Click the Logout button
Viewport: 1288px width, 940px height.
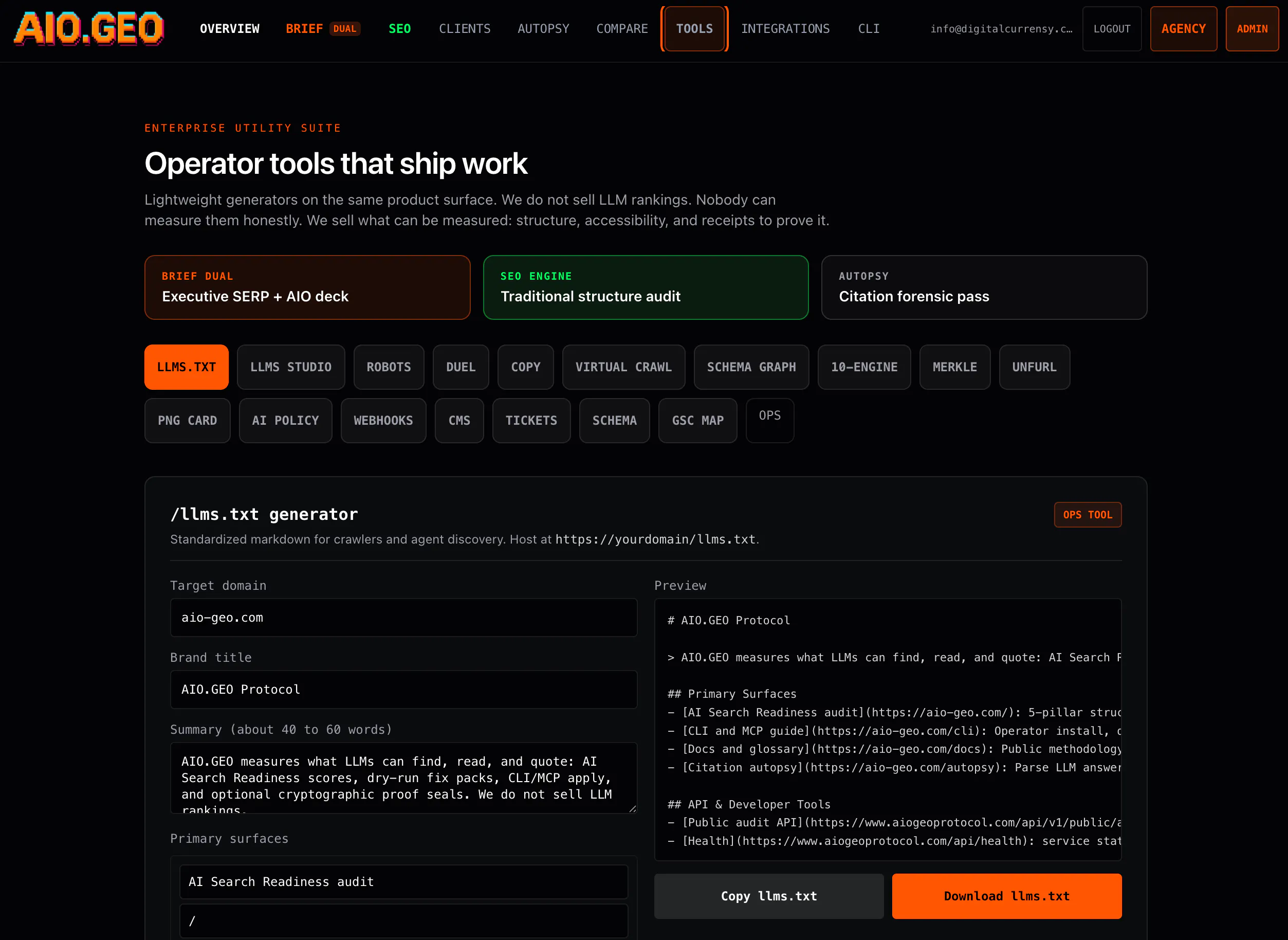click(1112, 28)
